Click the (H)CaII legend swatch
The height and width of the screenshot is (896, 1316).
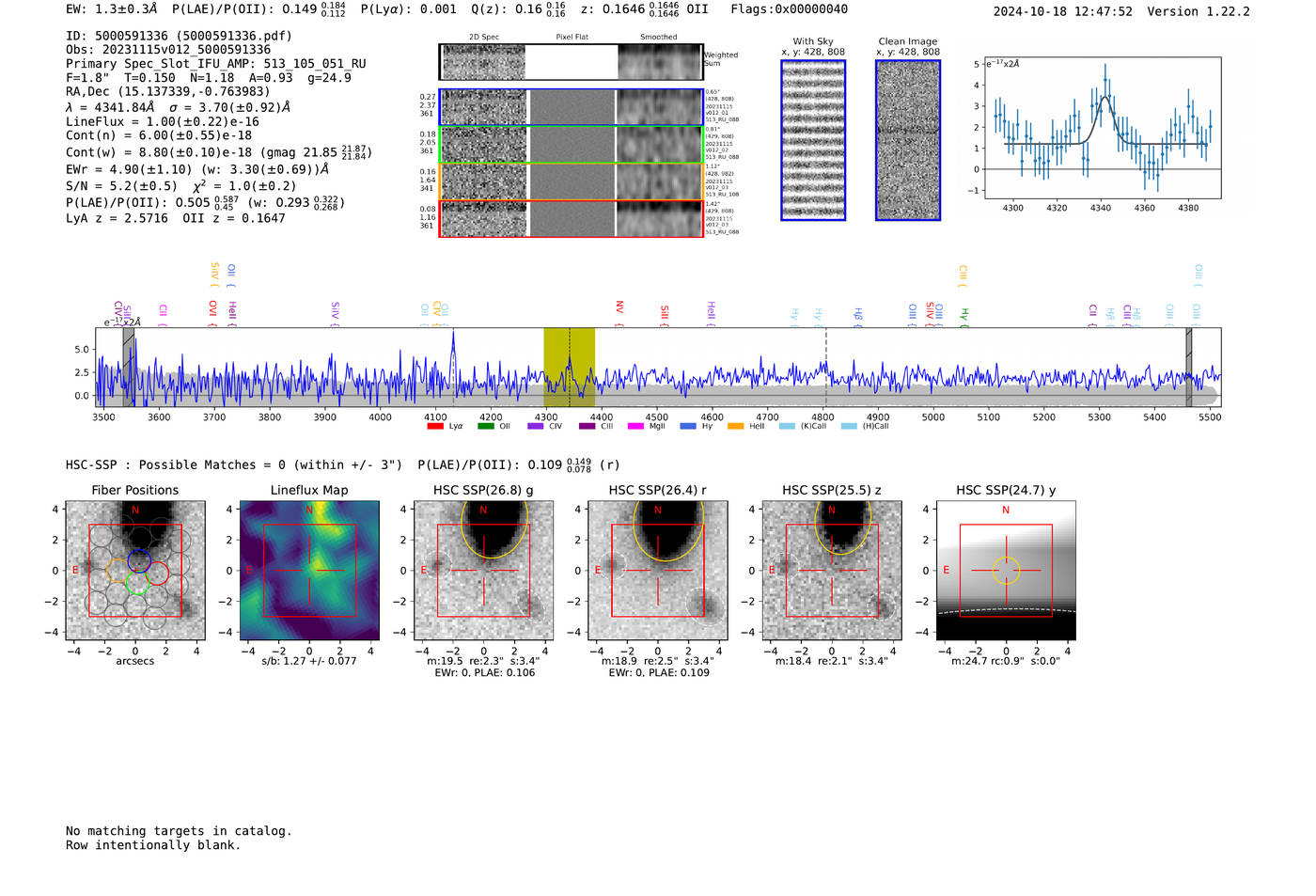coord(850,426)
